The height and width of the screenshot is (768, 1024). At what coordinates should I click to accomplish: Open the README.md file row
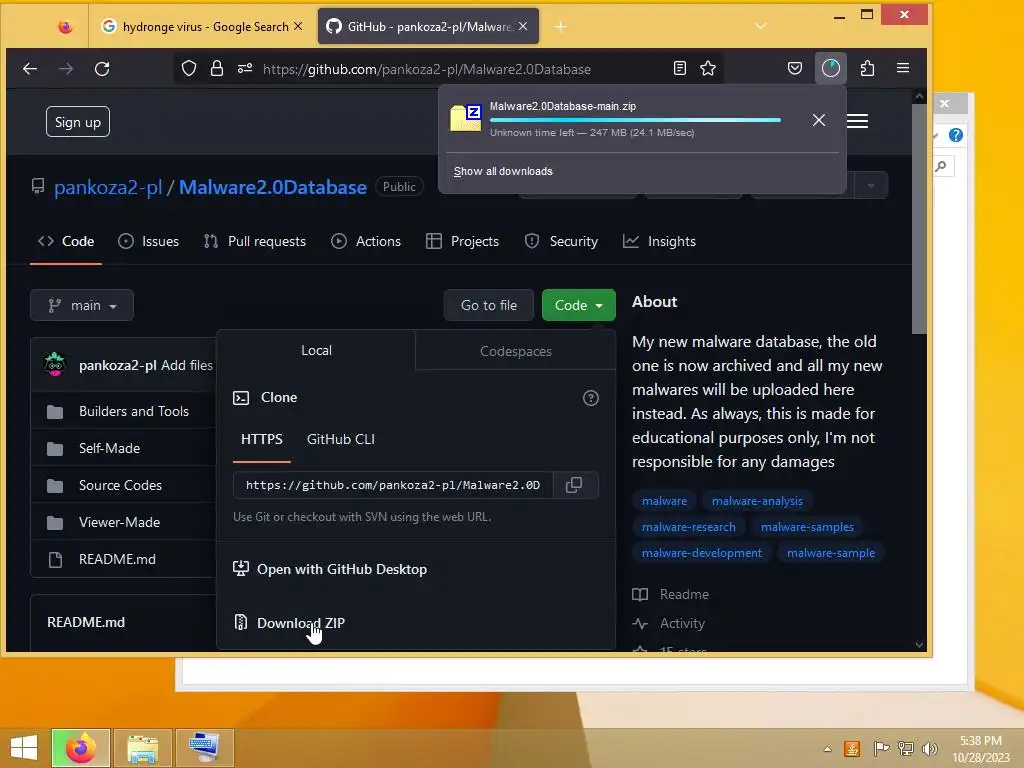(x=117, y=560)
